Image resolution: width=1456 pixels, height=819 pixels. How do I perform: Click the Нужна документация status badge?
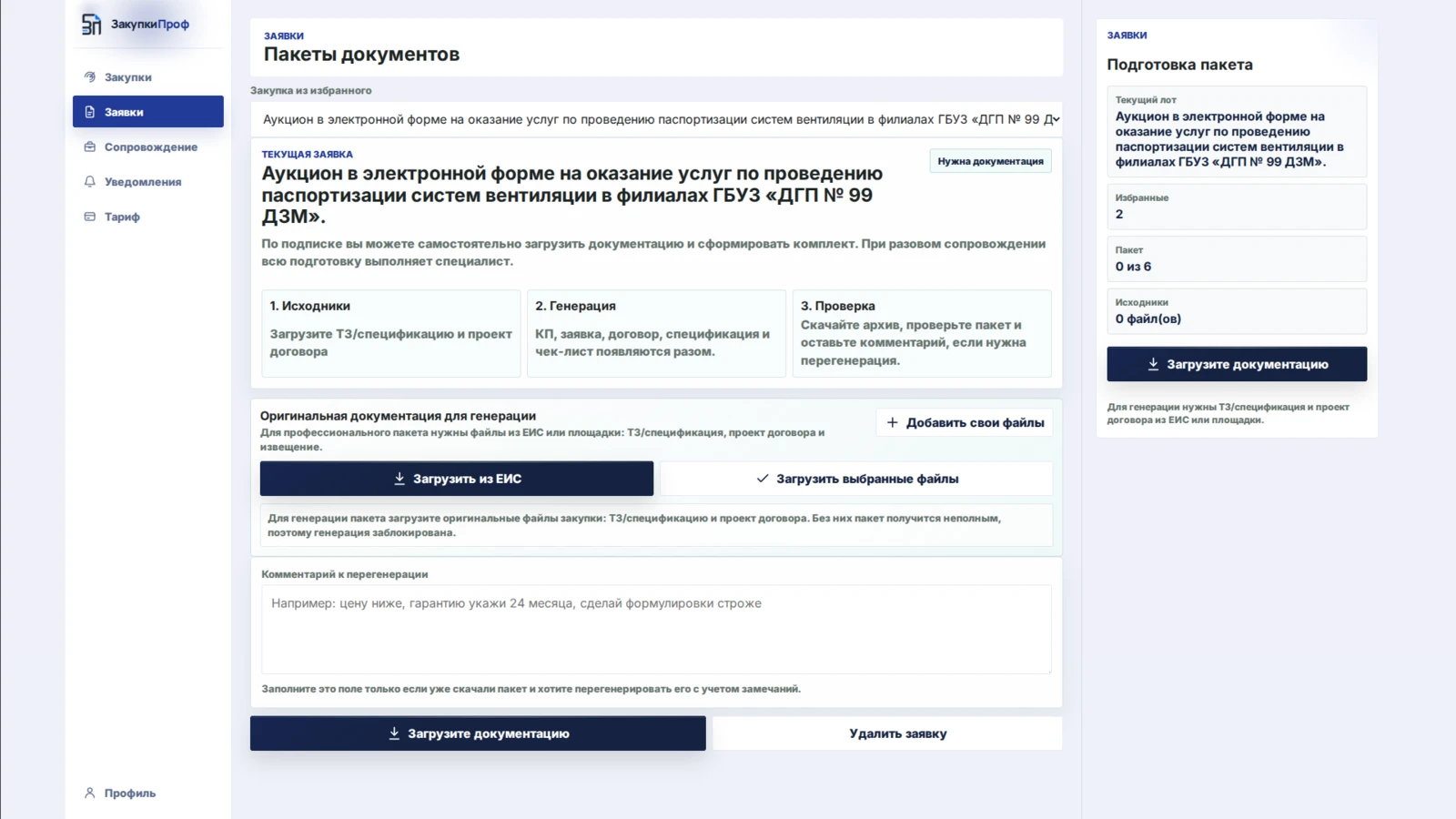pyautogui.click(x=990, y=161)
